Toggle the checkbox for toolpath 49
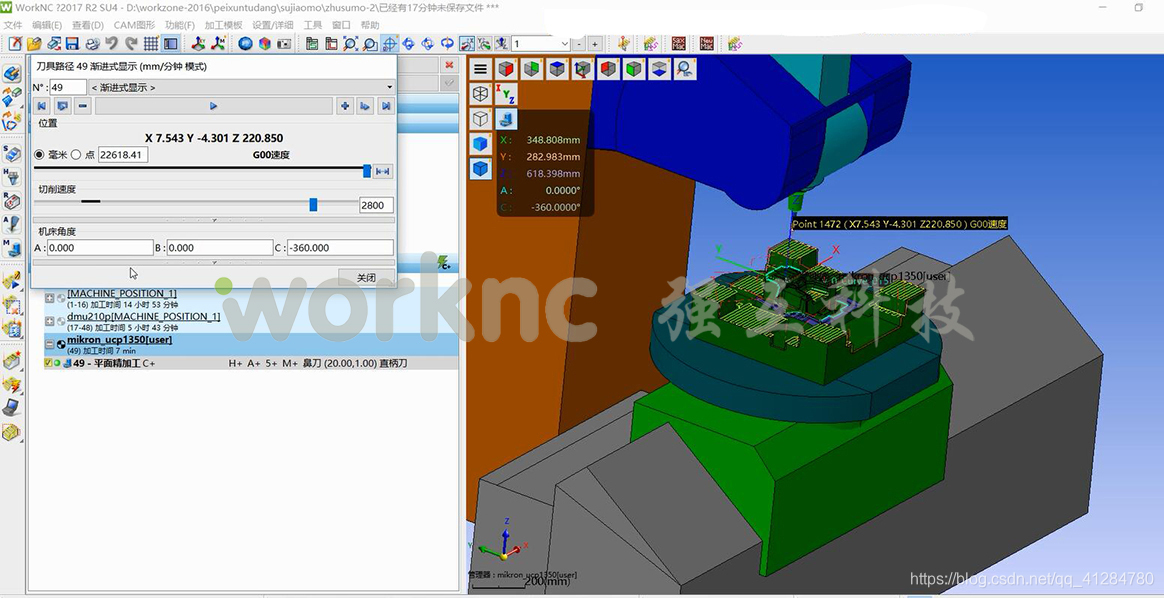This screenshot has height=598, width=1164. [48, 364]
